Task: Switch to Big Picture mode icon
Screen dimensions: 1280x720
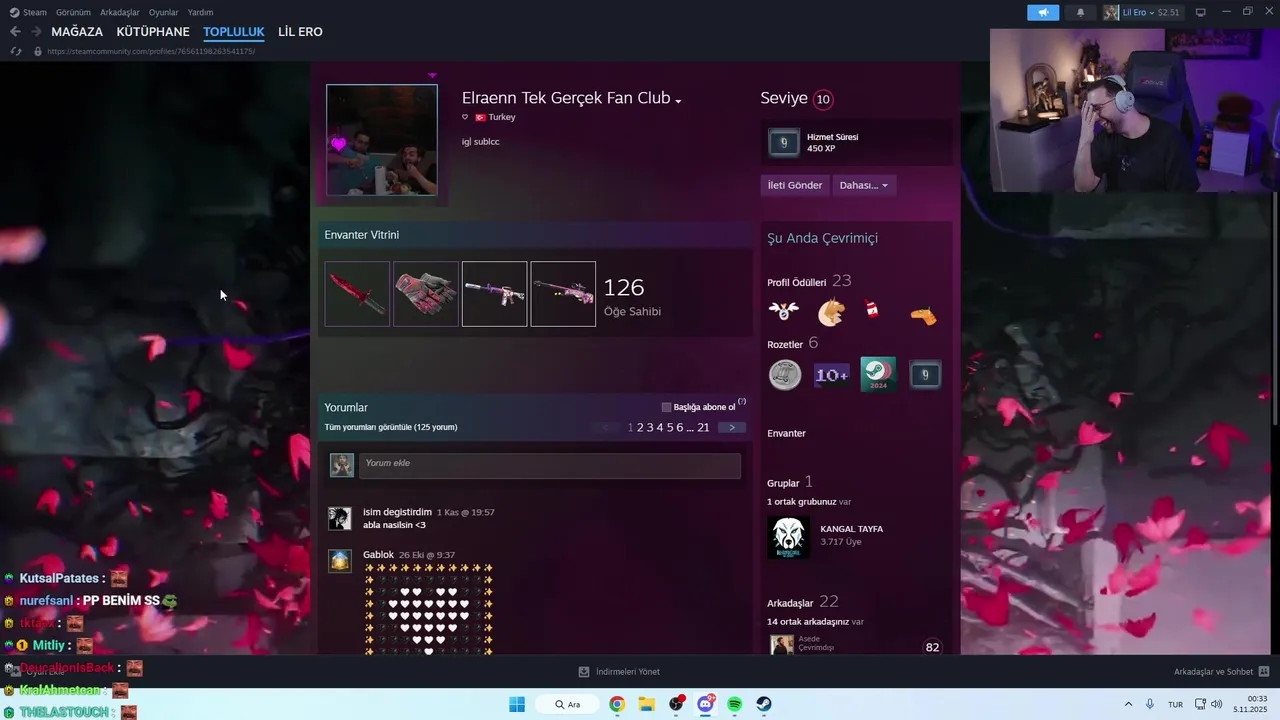Action: pos(1201,12)
